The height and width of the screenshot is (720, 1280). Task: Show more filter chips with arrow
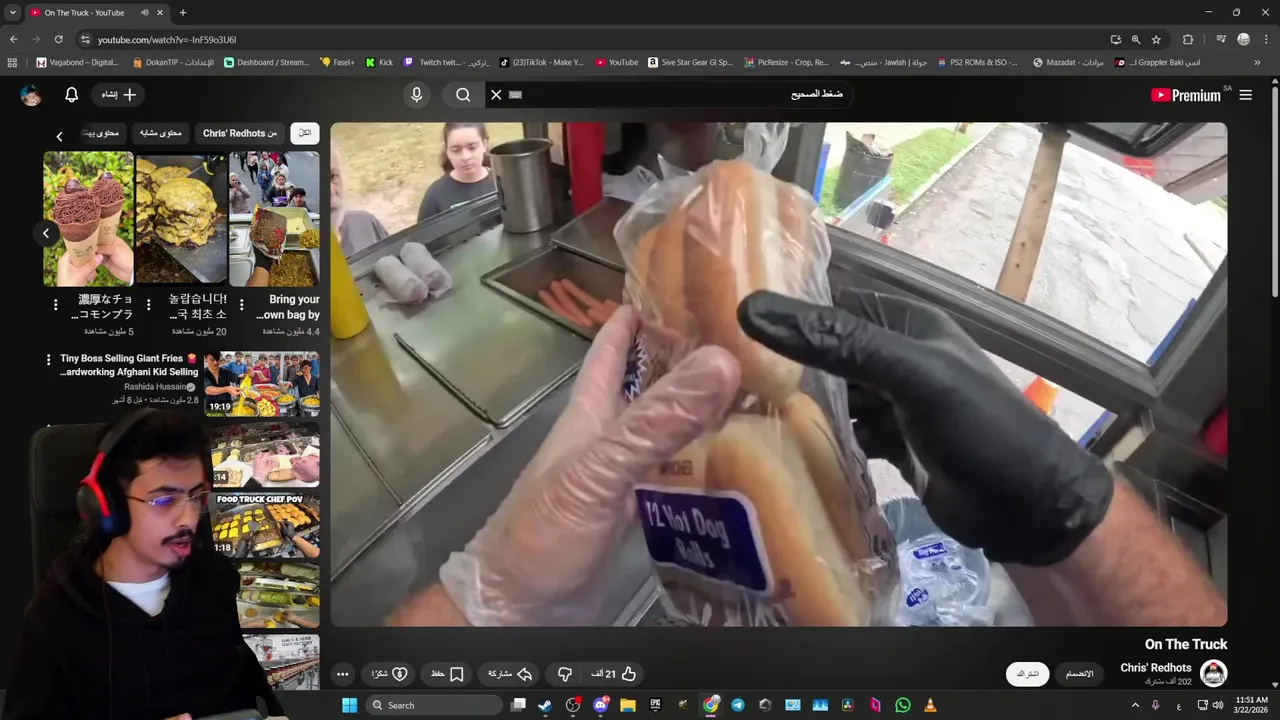(59, 136)
